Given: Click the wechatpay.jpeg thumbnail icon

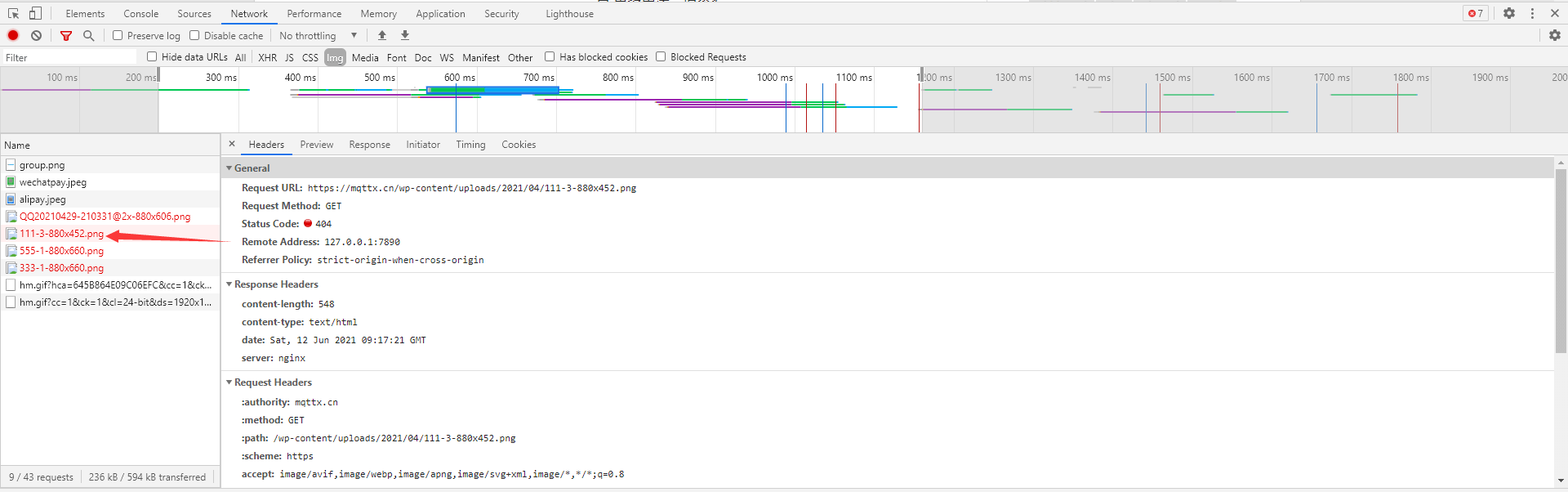Looking at the screenshot, I should click(11, 182).
